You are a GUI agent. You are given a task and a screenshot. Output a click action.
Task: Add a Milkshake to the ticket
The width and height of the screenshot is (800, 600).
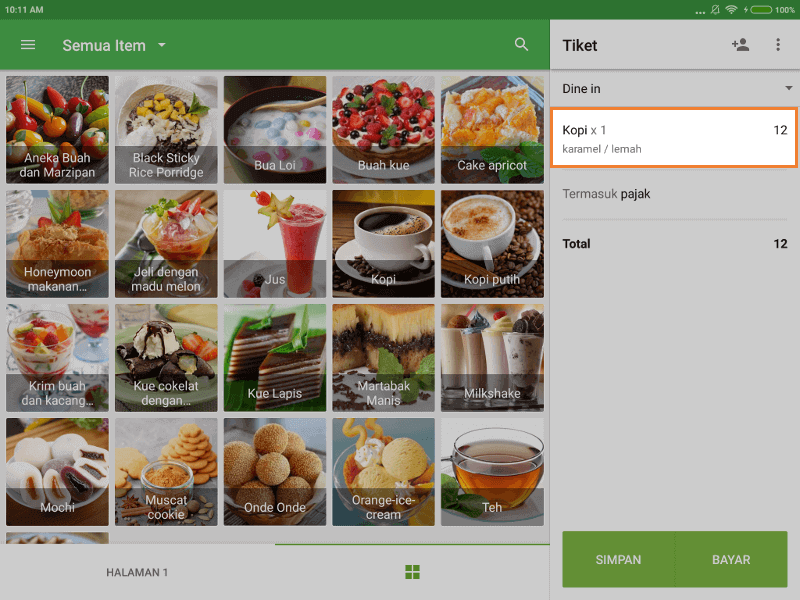coord(492,358)
